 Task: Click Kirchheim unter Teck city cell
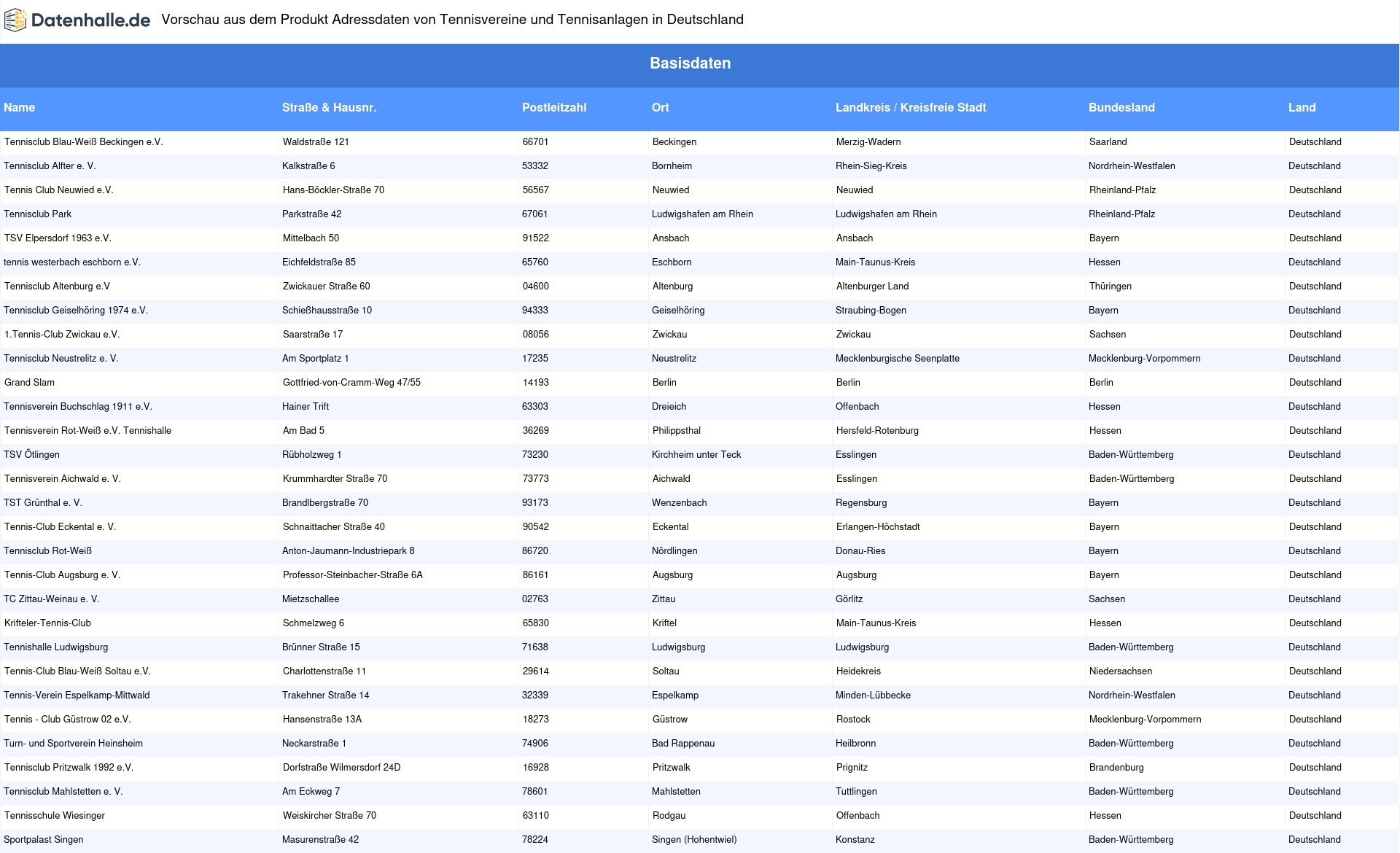click(696, 455)
